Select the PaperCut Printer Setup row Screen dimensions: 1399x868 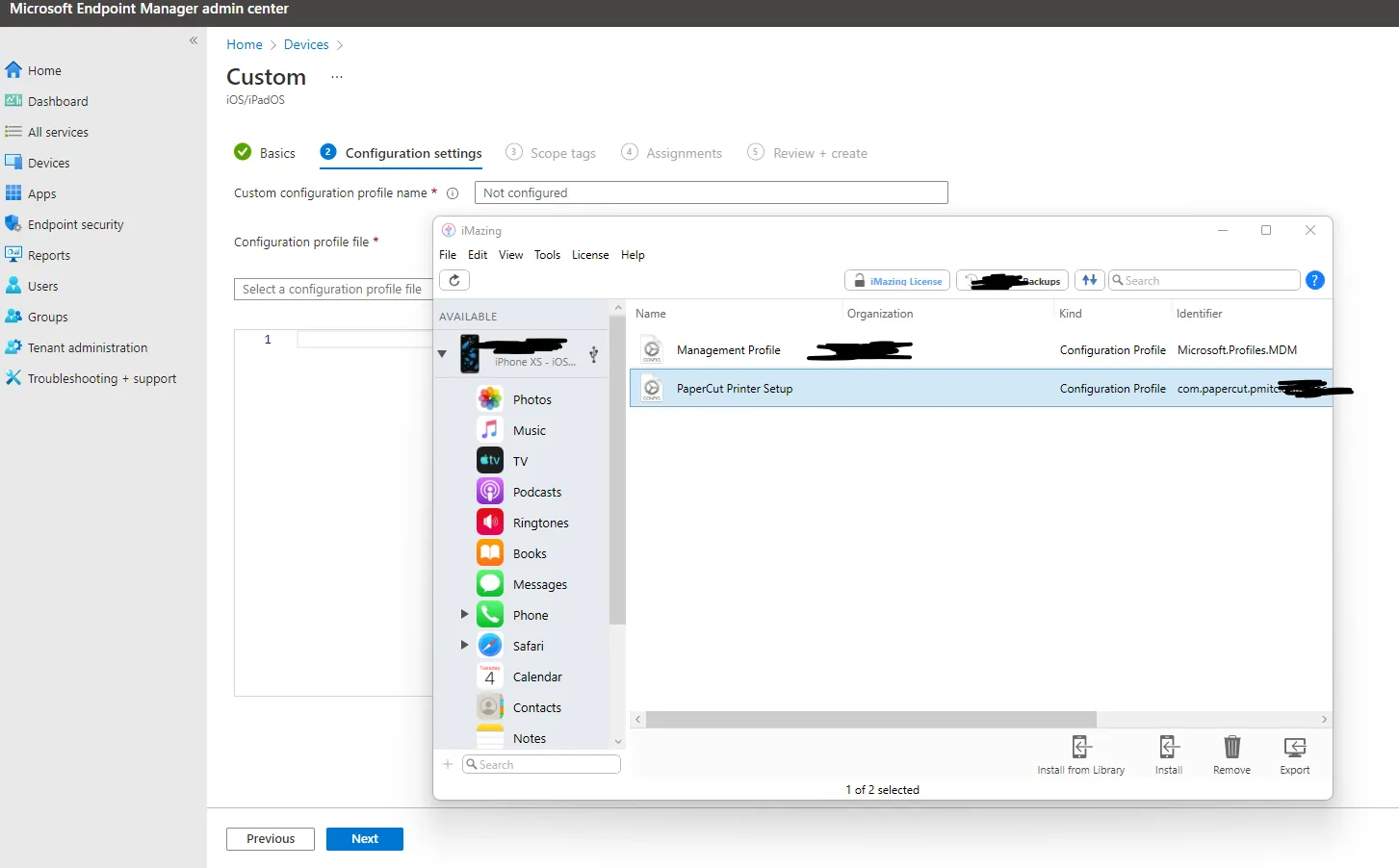981,388
